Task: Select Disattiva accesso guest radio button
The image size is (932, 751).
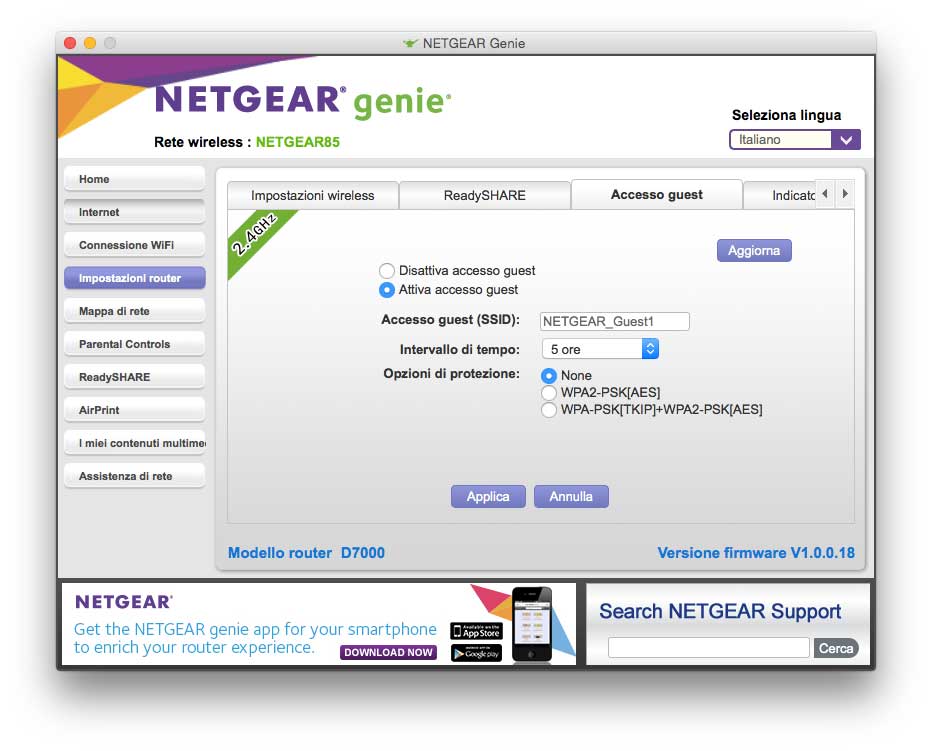Action: pyautogui.click(x=387, y=271)
